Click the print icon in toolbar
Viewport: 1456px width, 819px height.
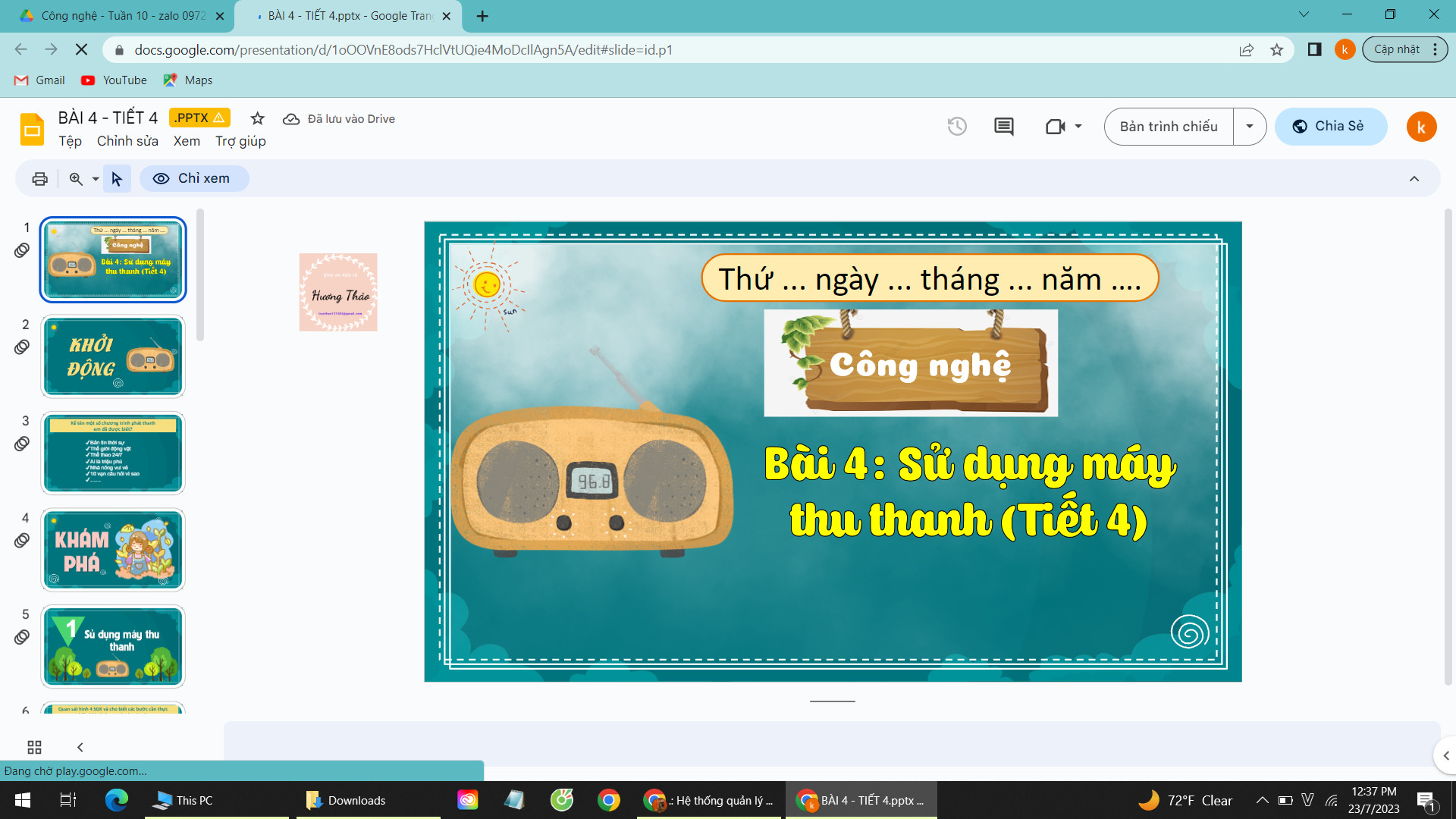click(39, 179)
